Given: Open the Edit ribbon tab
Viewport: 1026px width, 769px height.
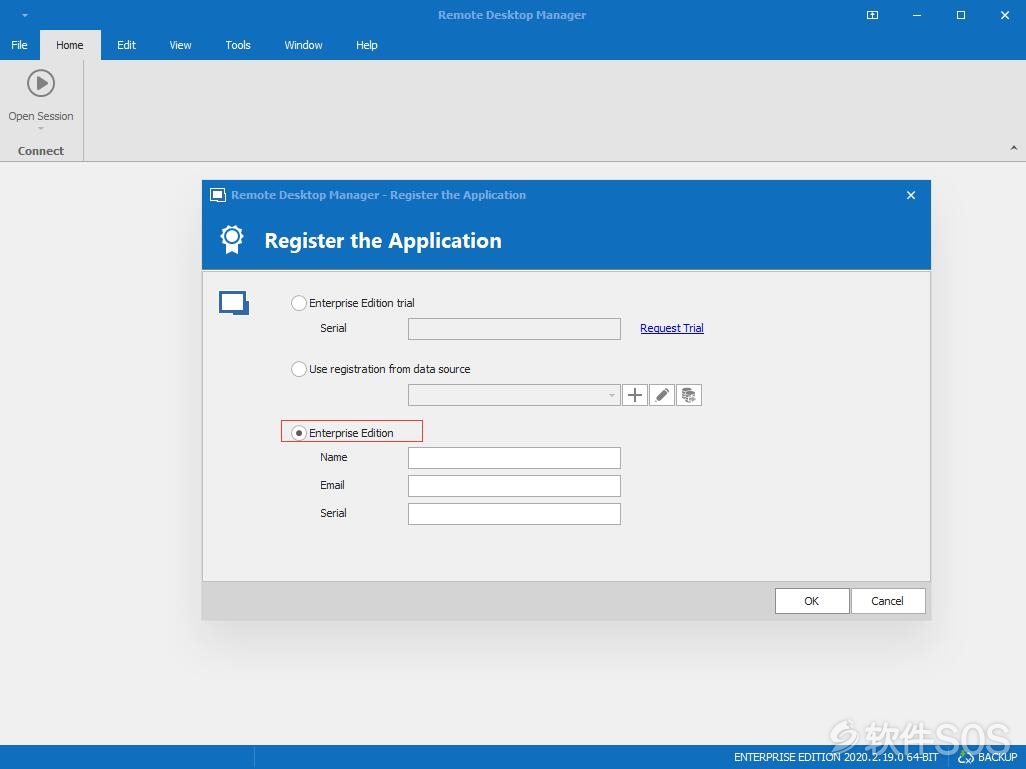Looking at the screenshot, I should [126, 45].
